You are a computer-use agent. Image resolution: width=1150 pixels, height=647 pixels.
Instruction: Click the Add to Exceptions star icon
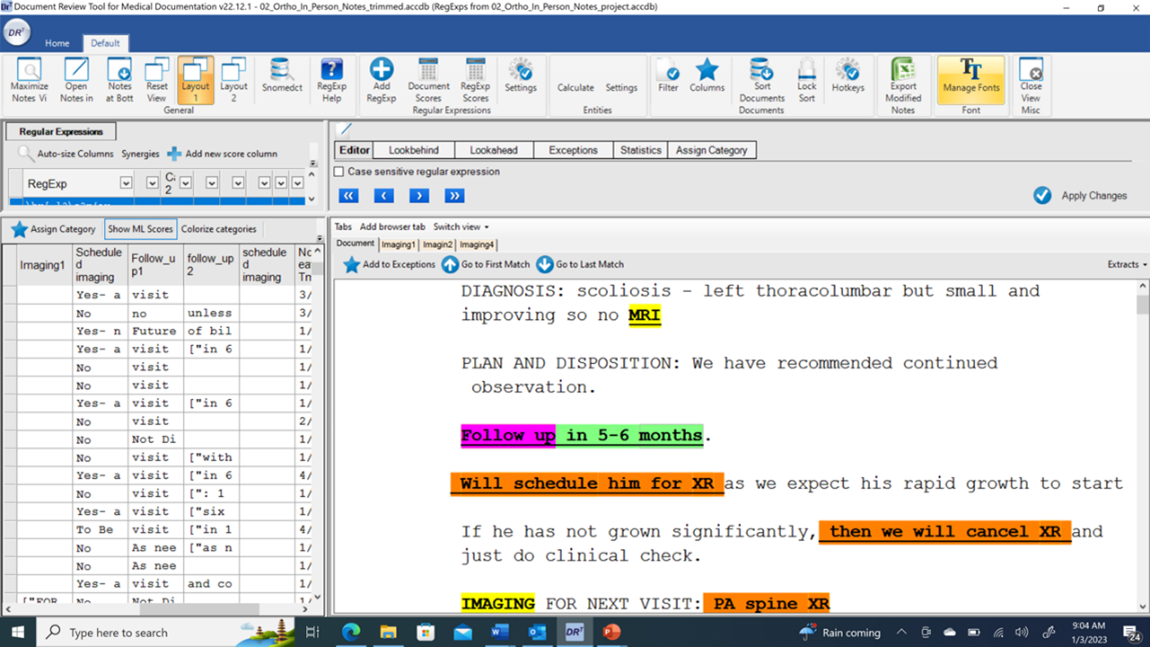point(351,264)
